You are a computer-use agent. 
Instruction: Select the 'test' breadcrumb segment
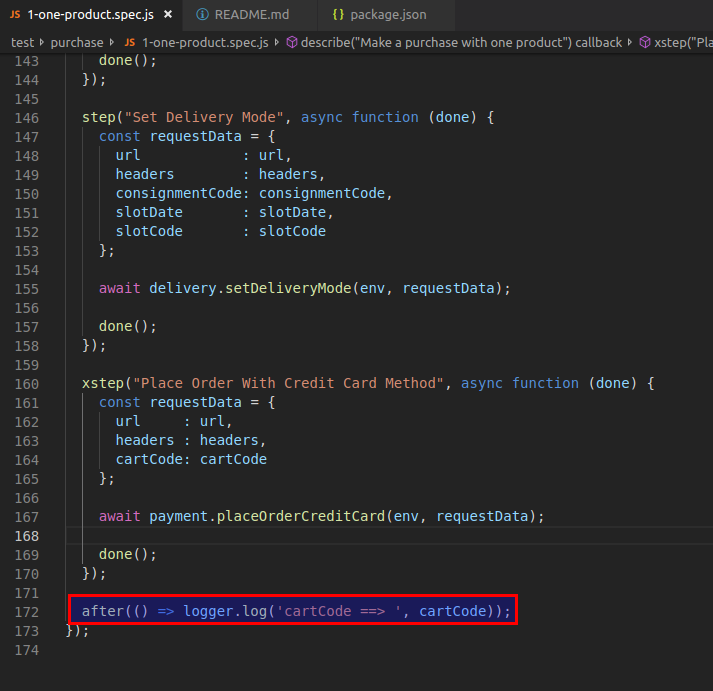pyautogui.click(x=22, y=43)
